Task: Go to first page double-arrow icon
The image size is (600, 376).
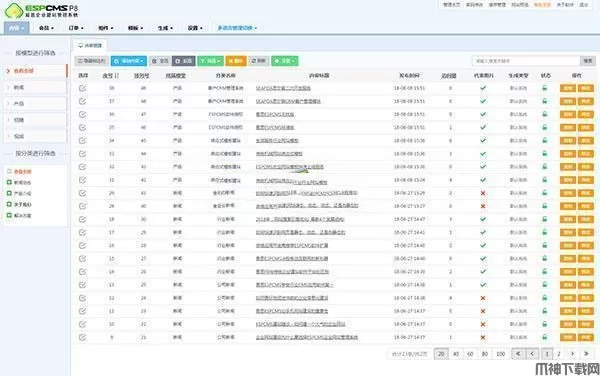Action: point(518,354)
